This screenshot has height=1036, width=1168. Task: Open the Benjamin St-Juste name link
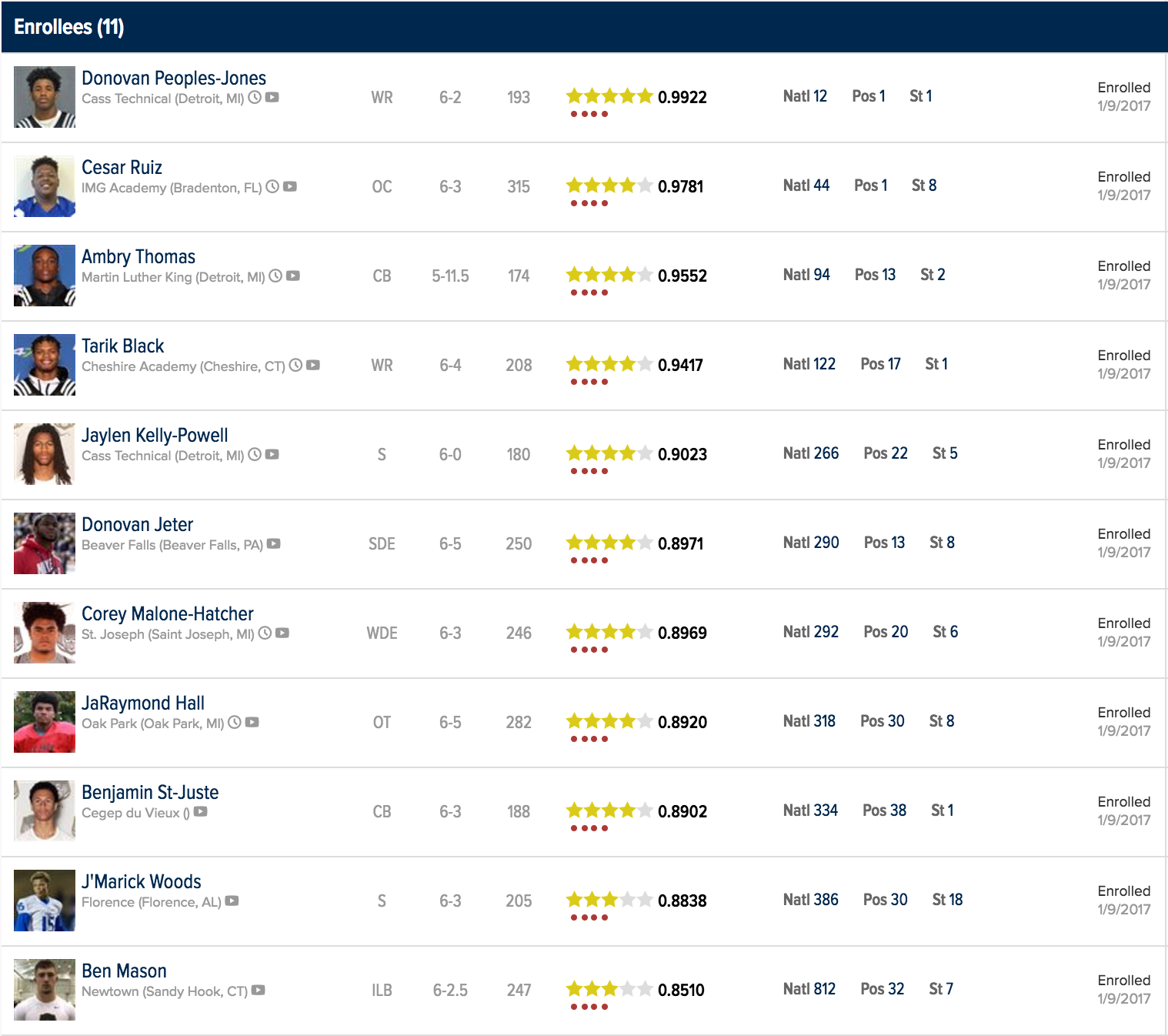(150, 792)
